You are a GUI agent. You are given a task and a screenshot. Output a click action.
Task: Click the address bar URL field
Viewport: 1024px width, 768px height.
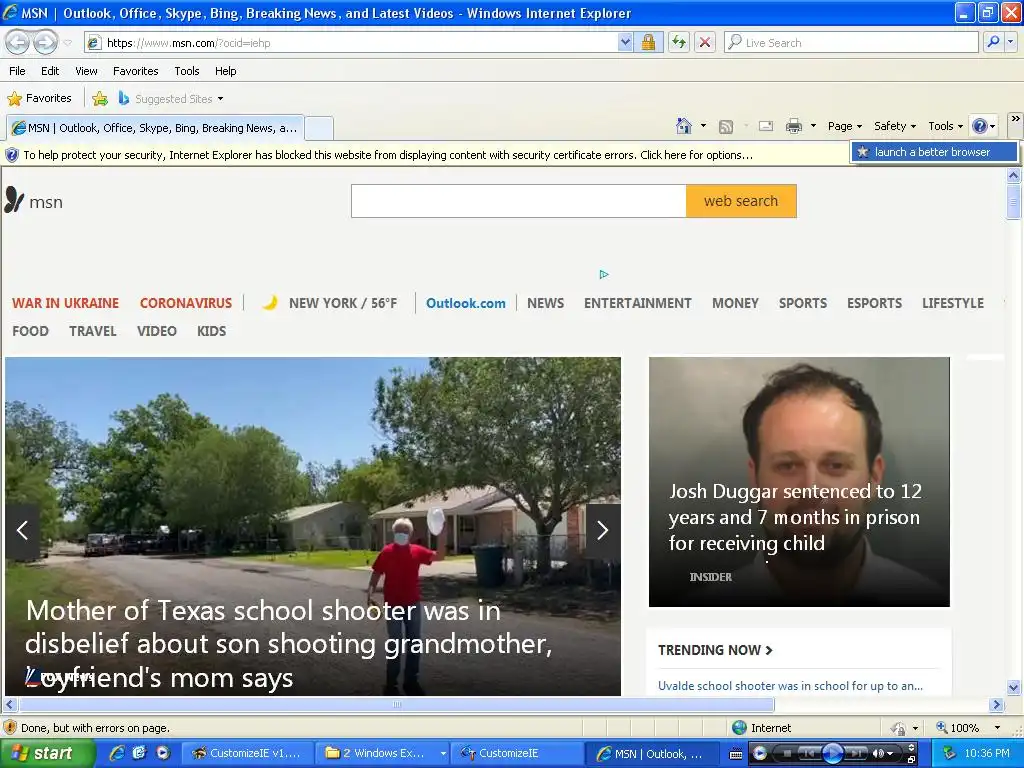click(x=351, y=42)
